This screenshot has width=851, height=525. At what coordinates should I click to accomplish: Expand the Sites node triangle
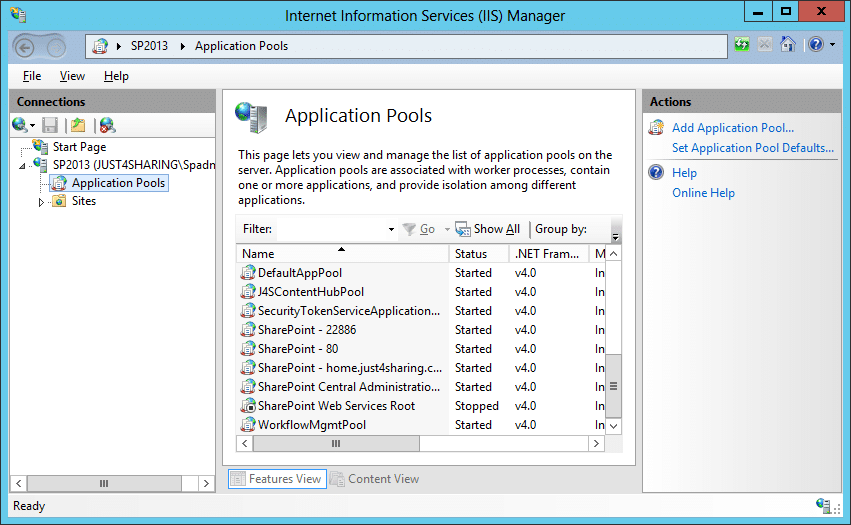[x=41, y=203]
